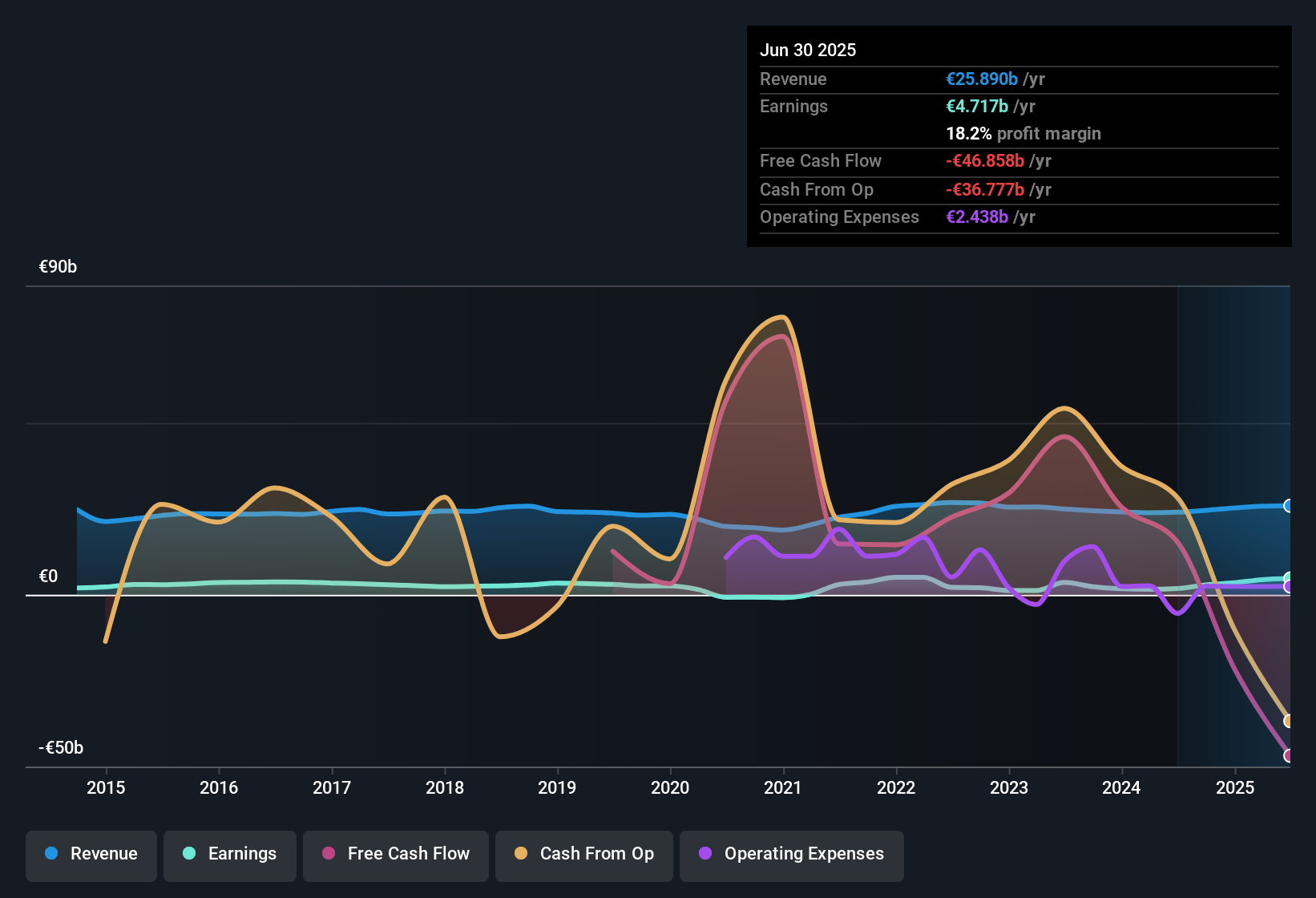
Task: Select the 2020 year label
Action: pos(671,788)
